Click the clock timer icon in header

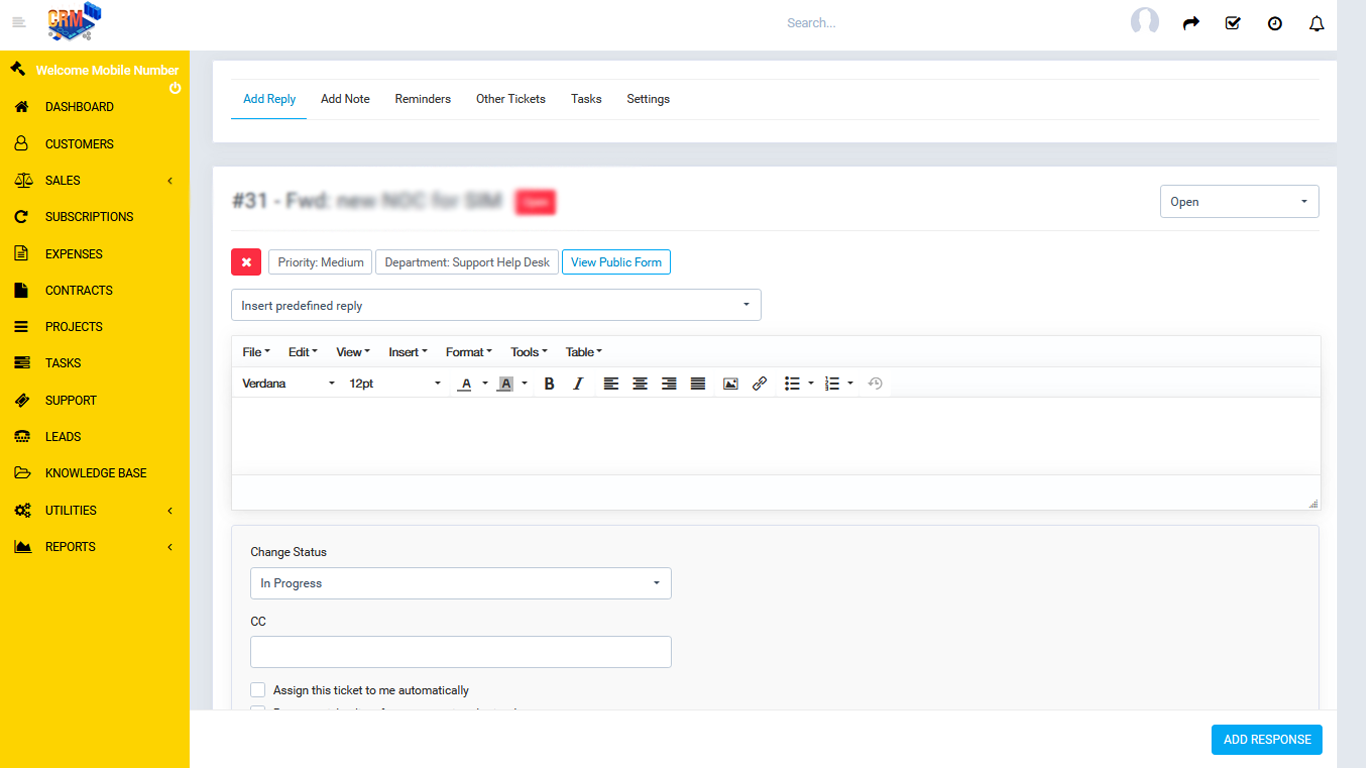pyautogui.click(x=1274, y=23)
